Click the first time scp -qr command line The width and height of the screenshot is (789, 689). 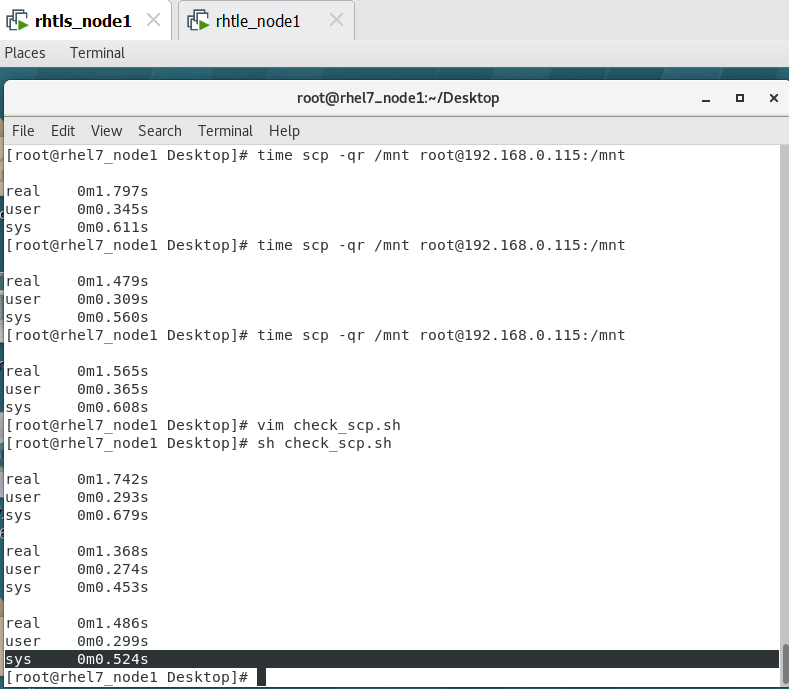pyautogui.click(x=315, y=156)
